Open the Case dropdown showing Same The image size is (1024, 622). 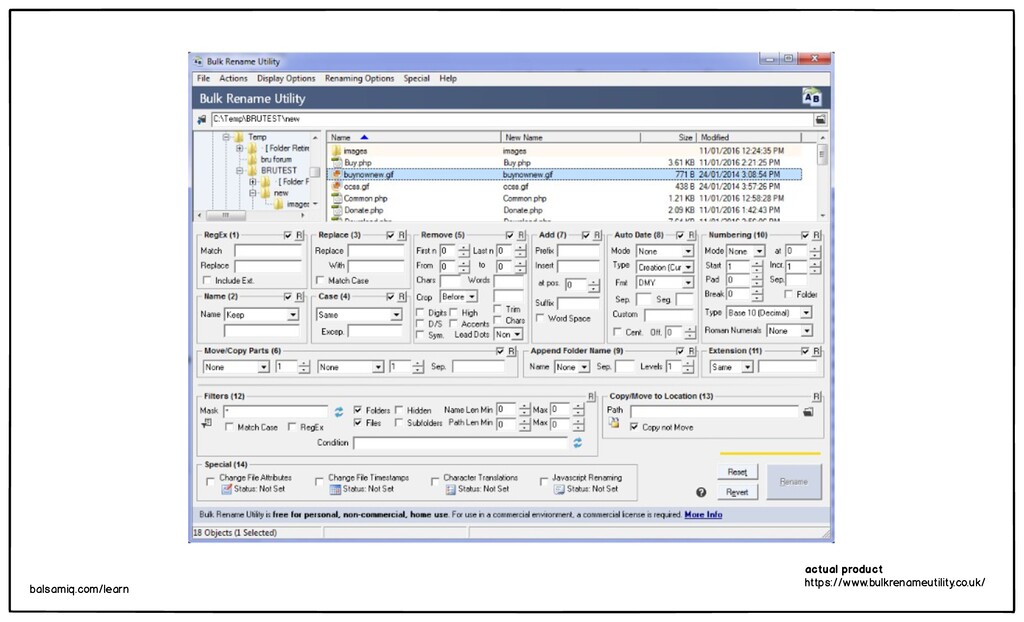click(x=396, y=315)
